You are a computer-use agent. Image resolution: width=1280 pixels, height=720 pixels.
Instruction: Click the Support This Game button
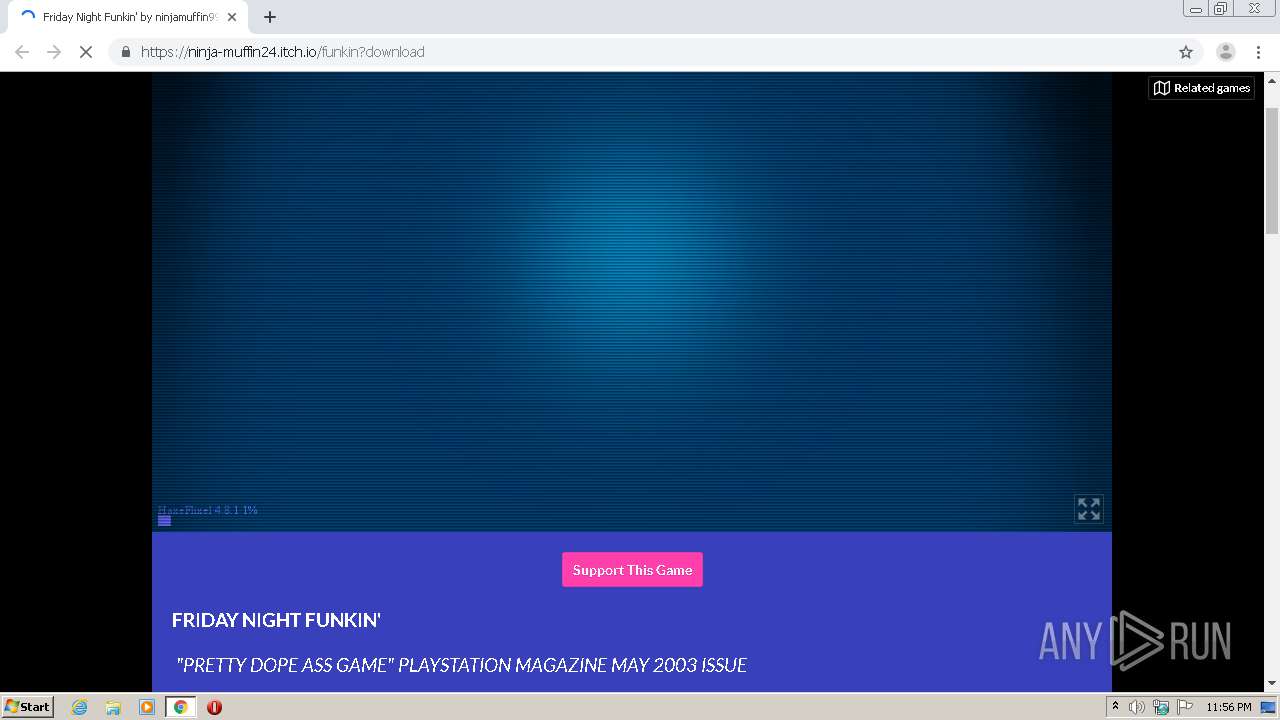click(632, 570)
